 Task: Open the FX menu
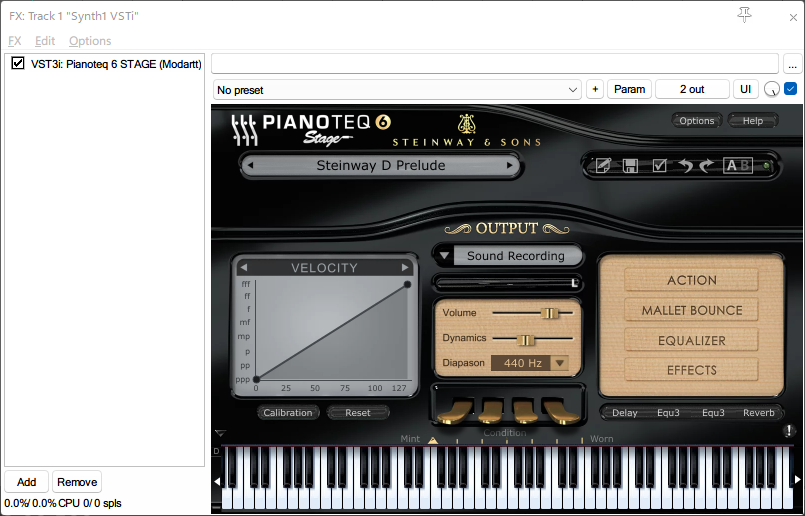click(14, 41)
